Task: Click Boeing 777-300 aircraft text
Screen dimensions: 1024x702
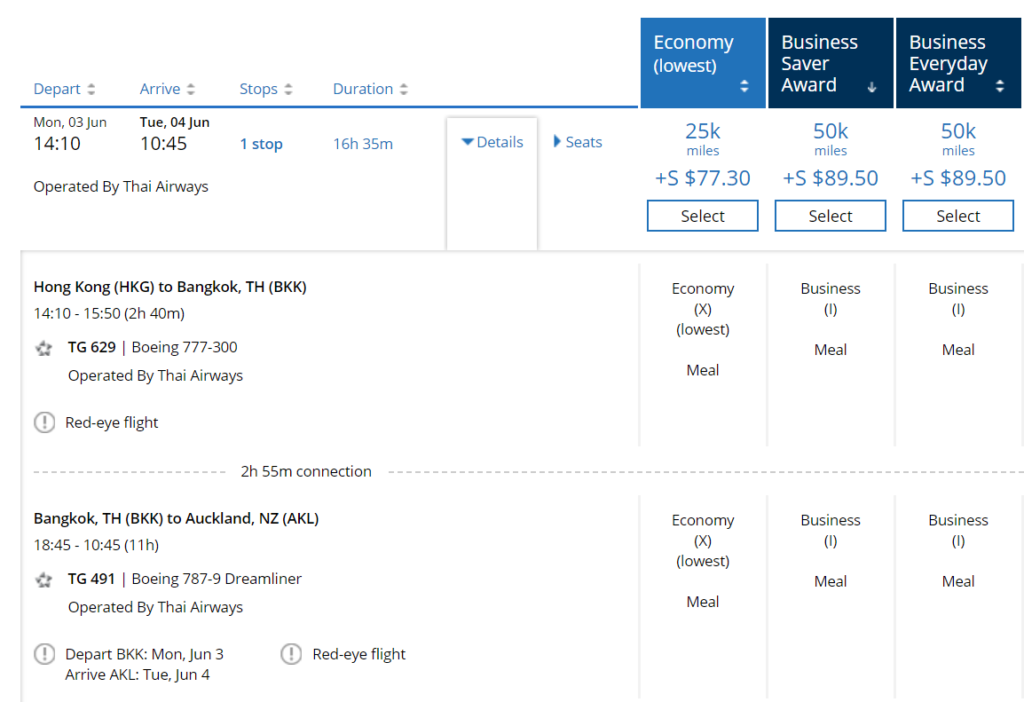Action: tap(185, 347)
